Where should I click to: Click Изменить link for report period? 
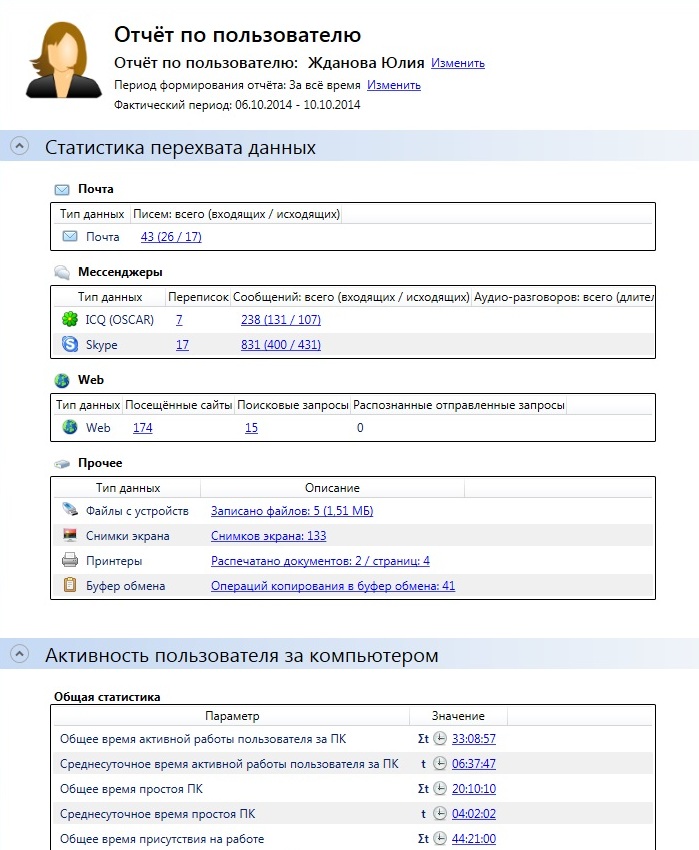pos(393,85)
